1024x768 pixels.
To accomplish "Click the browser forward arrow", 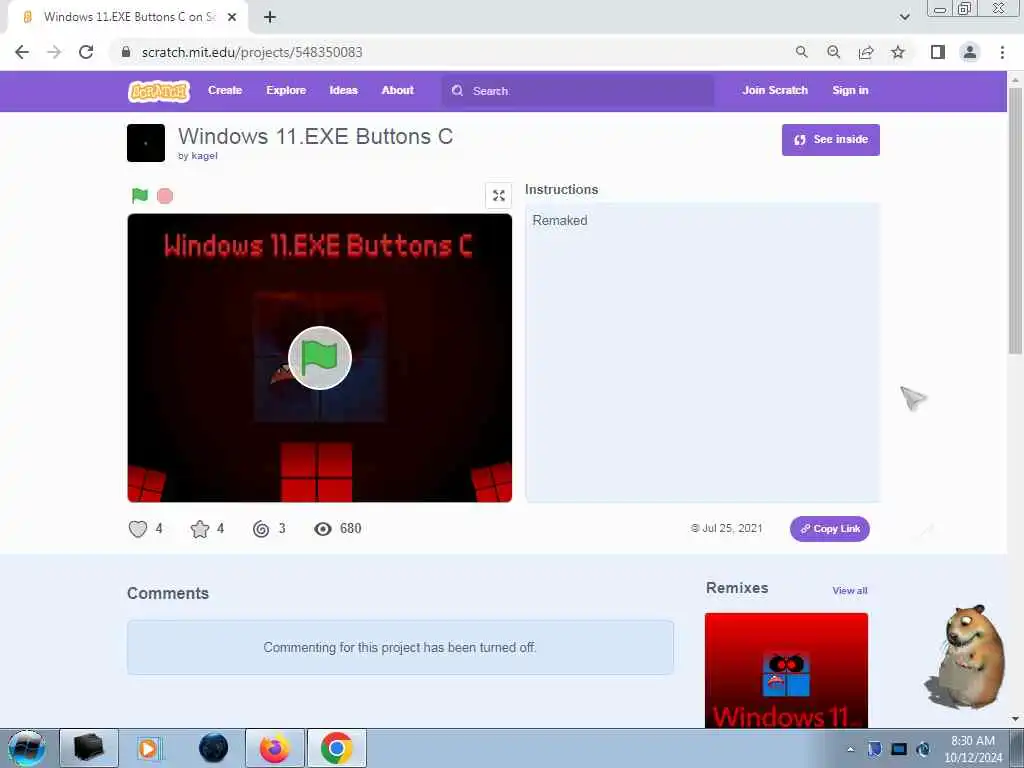I will tap(54, 52).
